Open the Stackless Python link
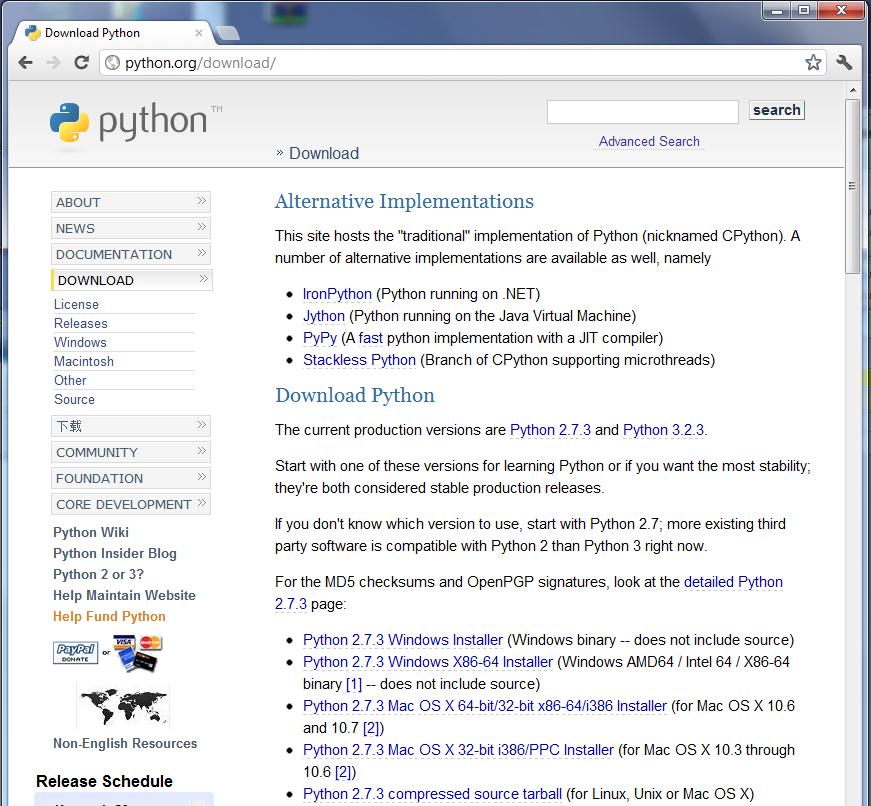 coord(359,360)
